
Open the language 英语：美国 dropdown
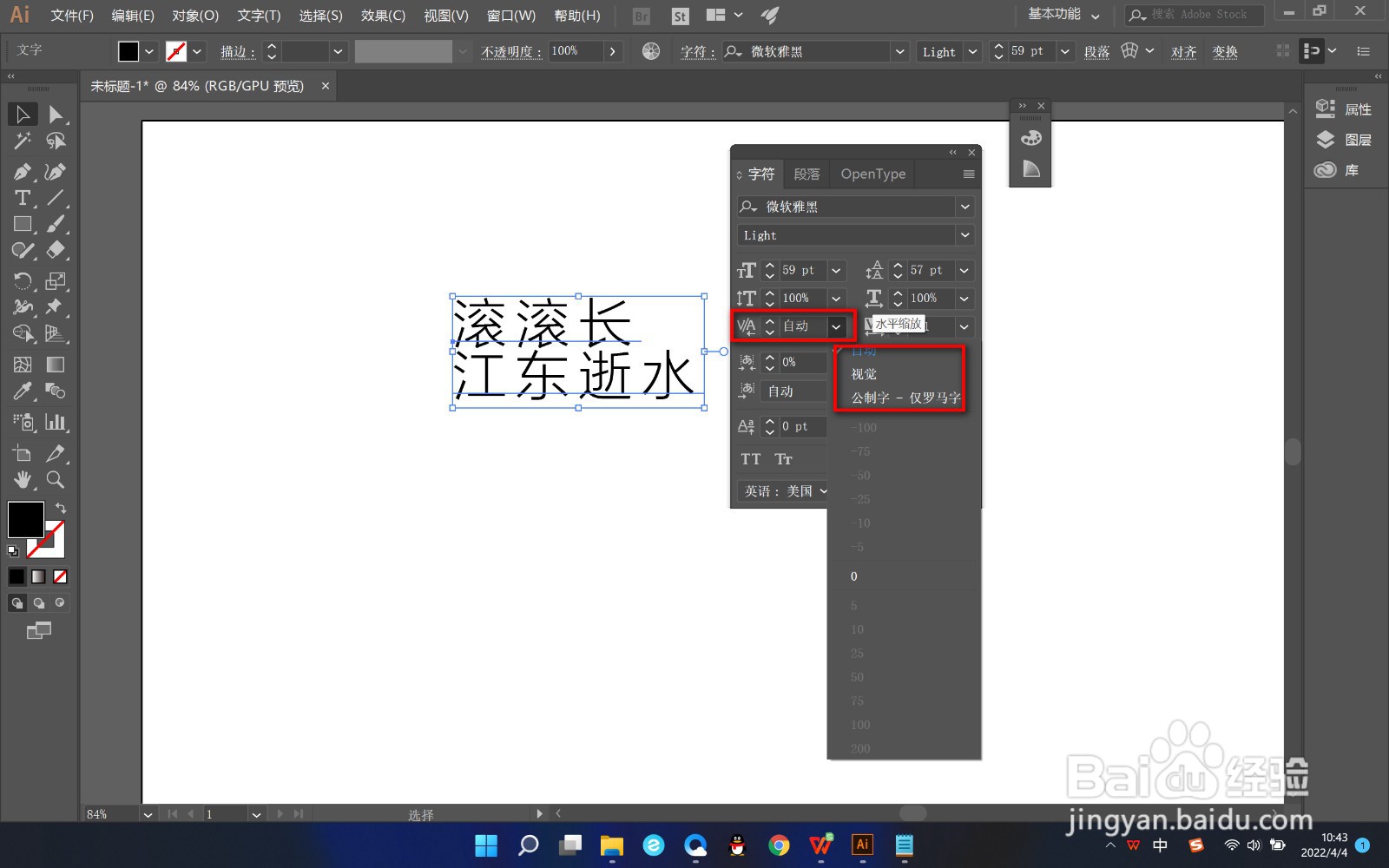tap(784, 491)
